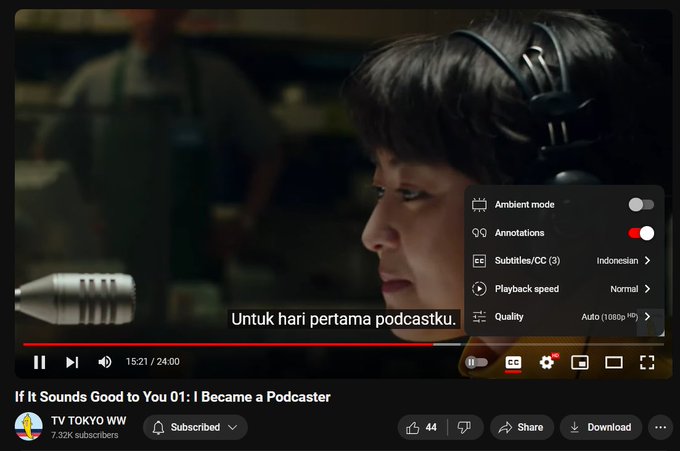This screenshot has width=680, height=451.
Task: Click the Annotations icon
Action: point(479,233)
